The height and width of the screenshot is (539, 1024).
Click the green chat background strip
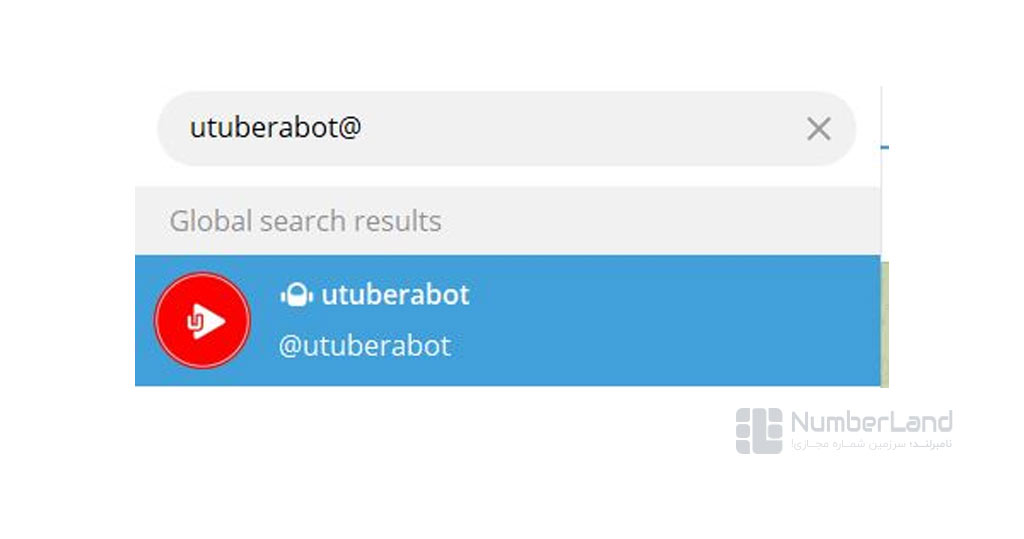click(884, 321)
